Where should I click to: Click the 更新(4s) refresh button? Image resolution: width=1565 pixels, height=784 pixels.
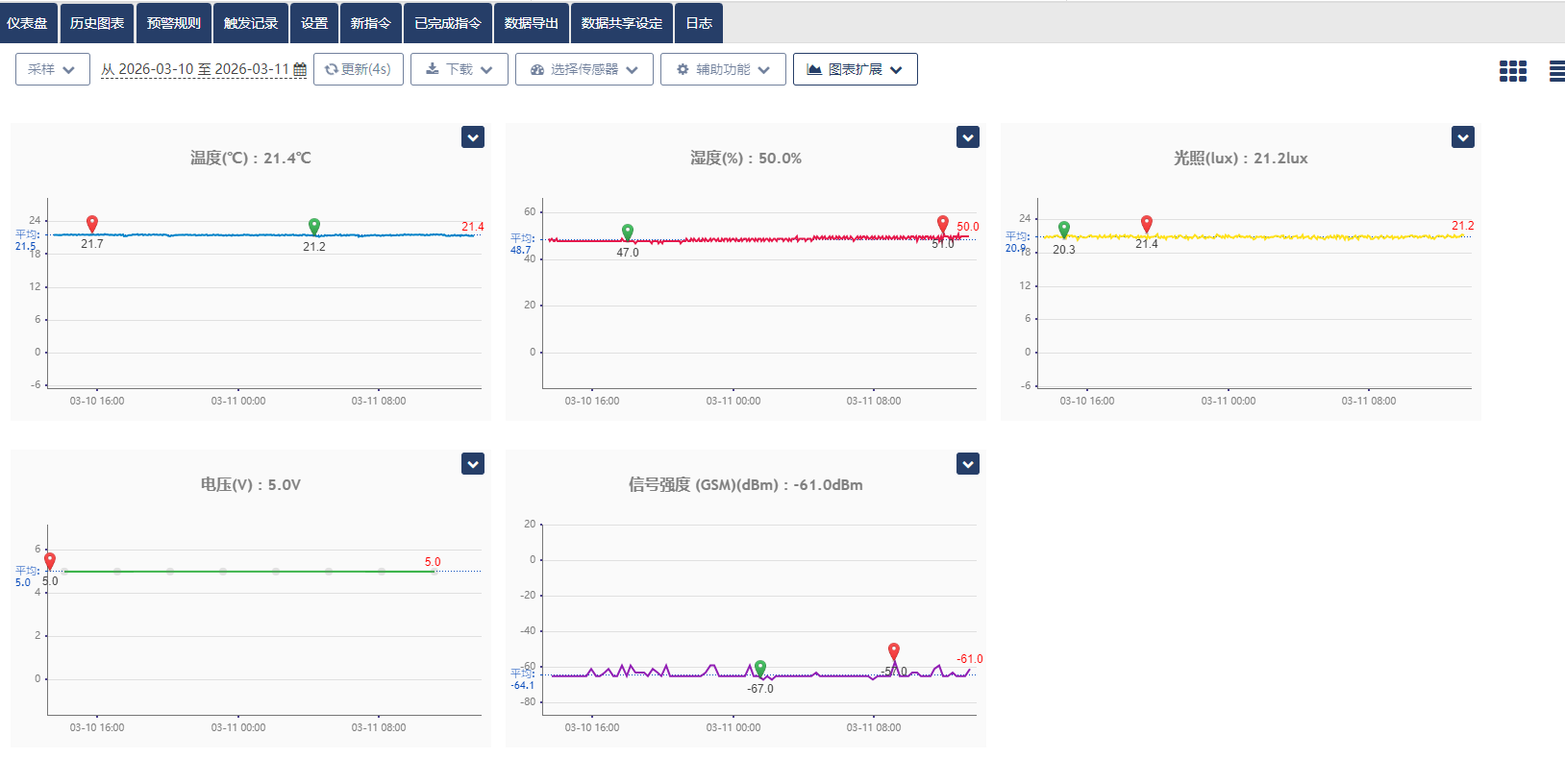tap(358, 69)
